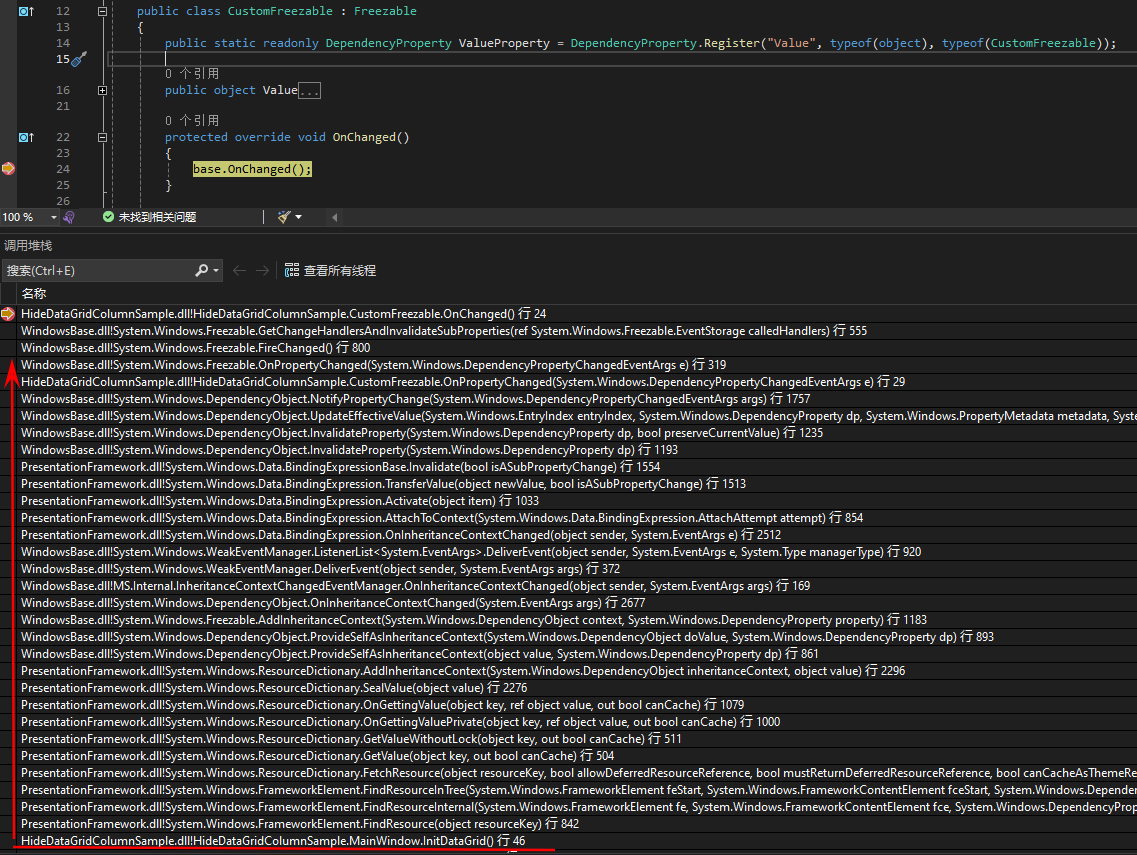Click the breakpoint arrow glyph on line 24
Viewport: 1137px width, 855px height.
click(8, 169)
